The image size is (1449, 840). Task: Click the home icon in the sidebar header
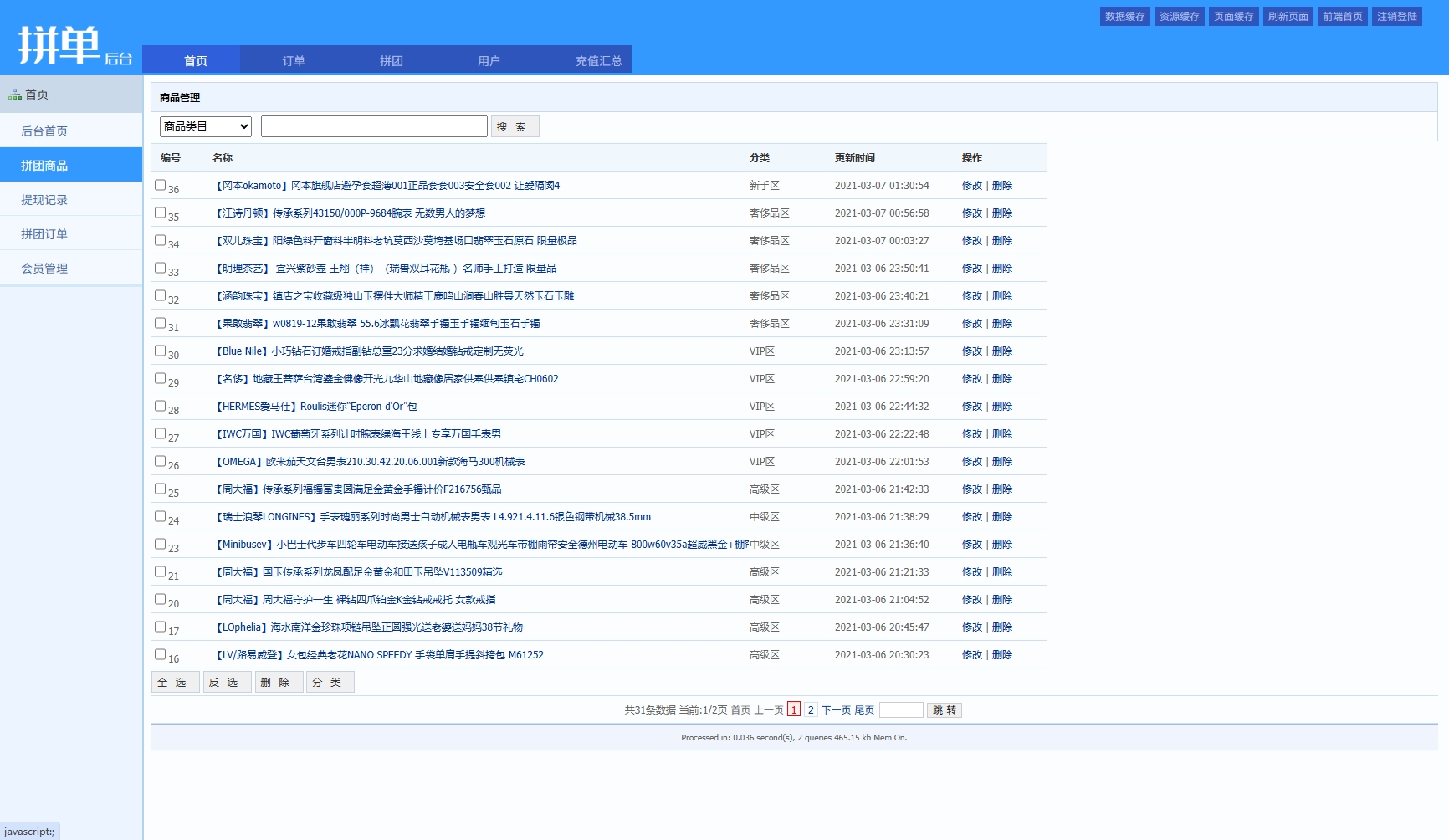15,95
